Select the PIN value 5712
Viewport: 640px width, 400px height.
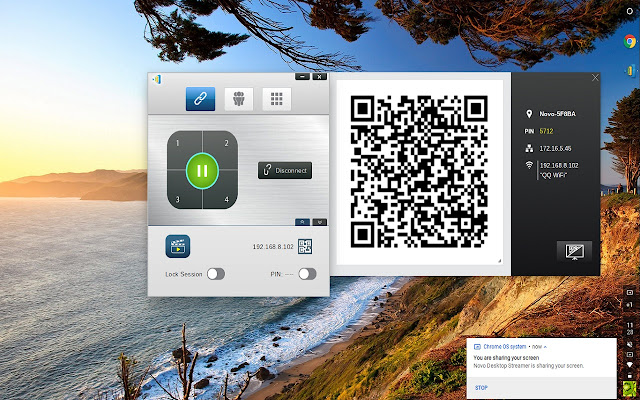(x=546, y=131)
